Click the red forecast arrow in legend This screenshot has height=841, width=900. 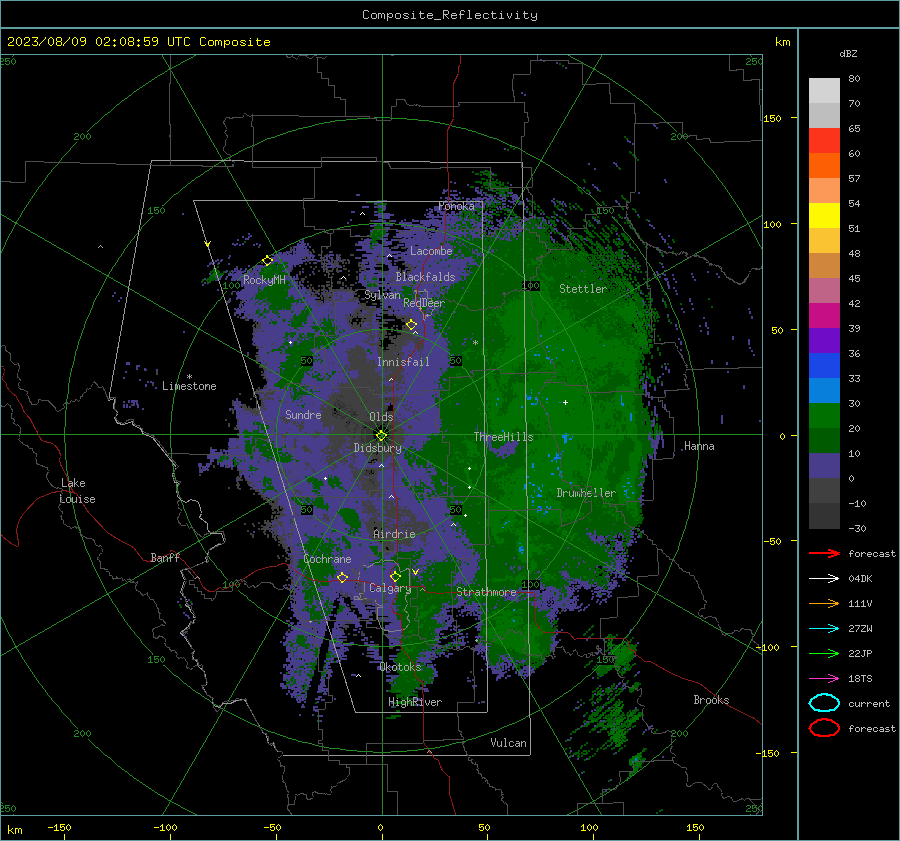pyautogui.click(x=824, y=553)
